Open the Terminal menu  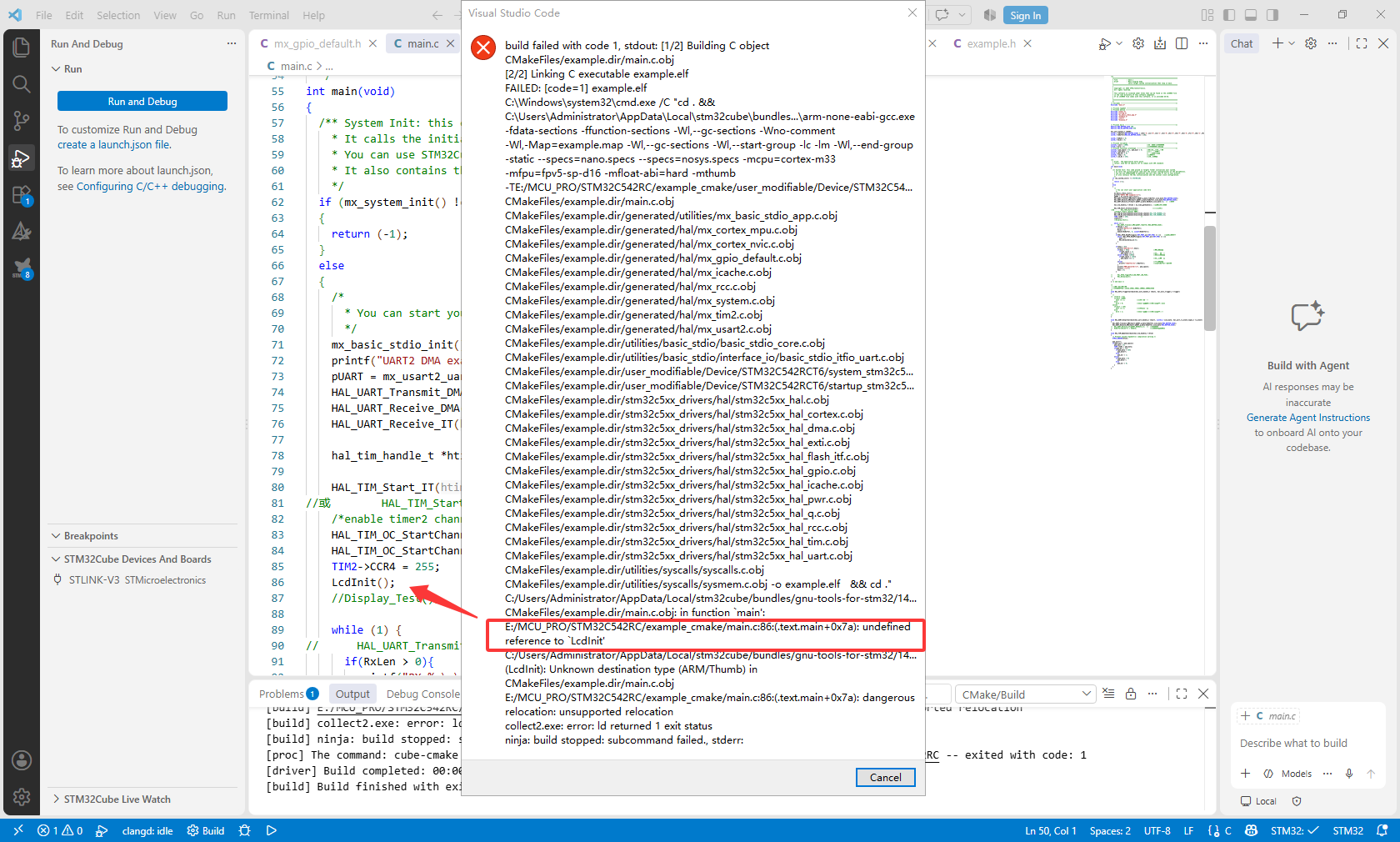coord(268,15)
